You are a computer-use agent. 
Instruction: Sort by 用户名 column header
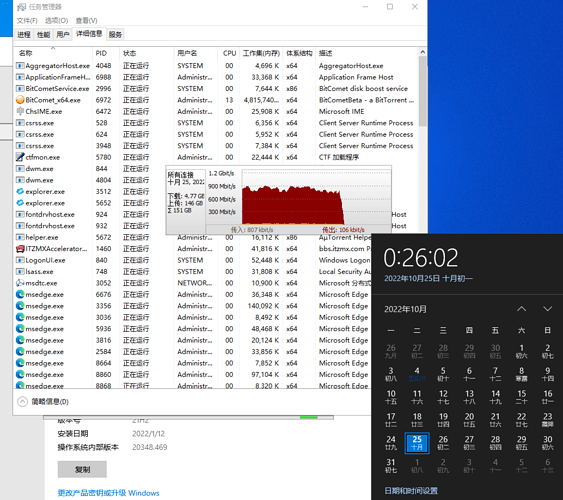[x=195, y=53]
